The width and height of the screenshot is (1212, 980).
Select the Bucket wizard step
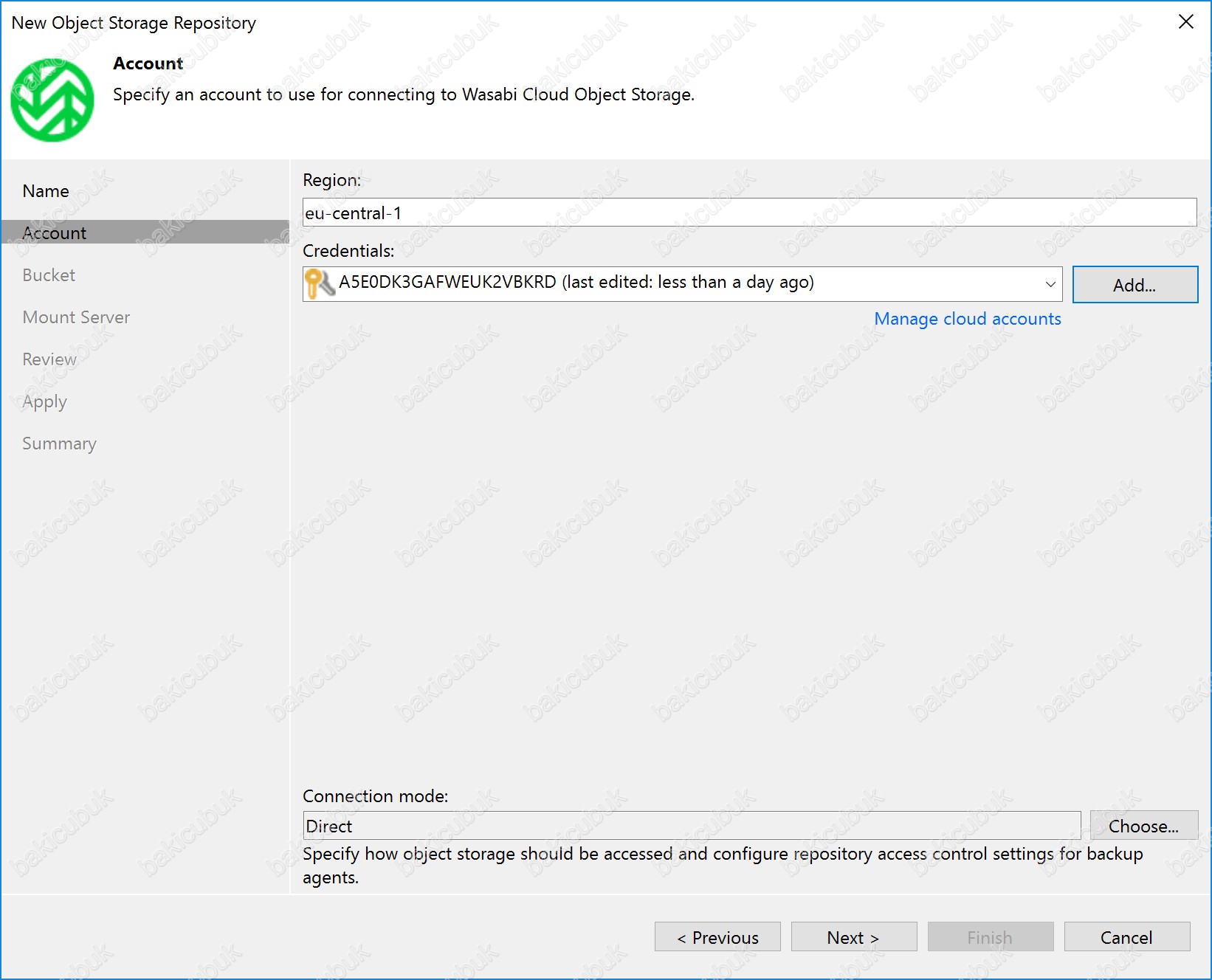click(49, 275)
